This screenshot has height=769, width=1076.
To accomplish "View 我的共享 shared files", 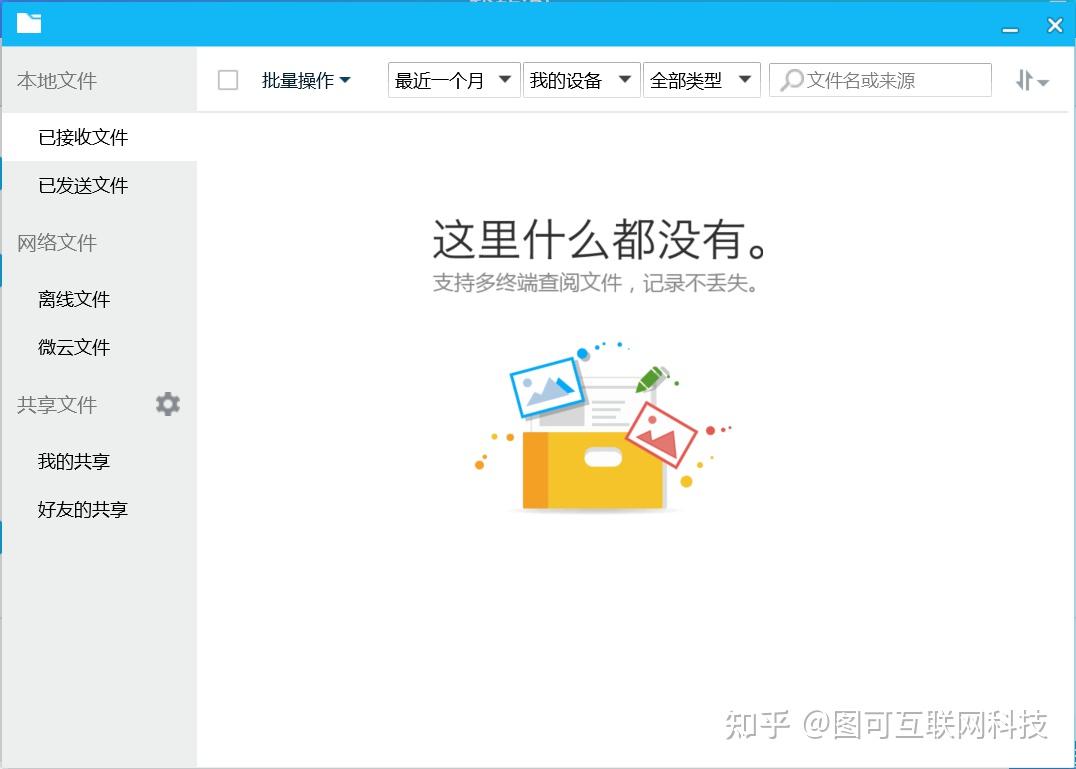I will coord(72,461).
